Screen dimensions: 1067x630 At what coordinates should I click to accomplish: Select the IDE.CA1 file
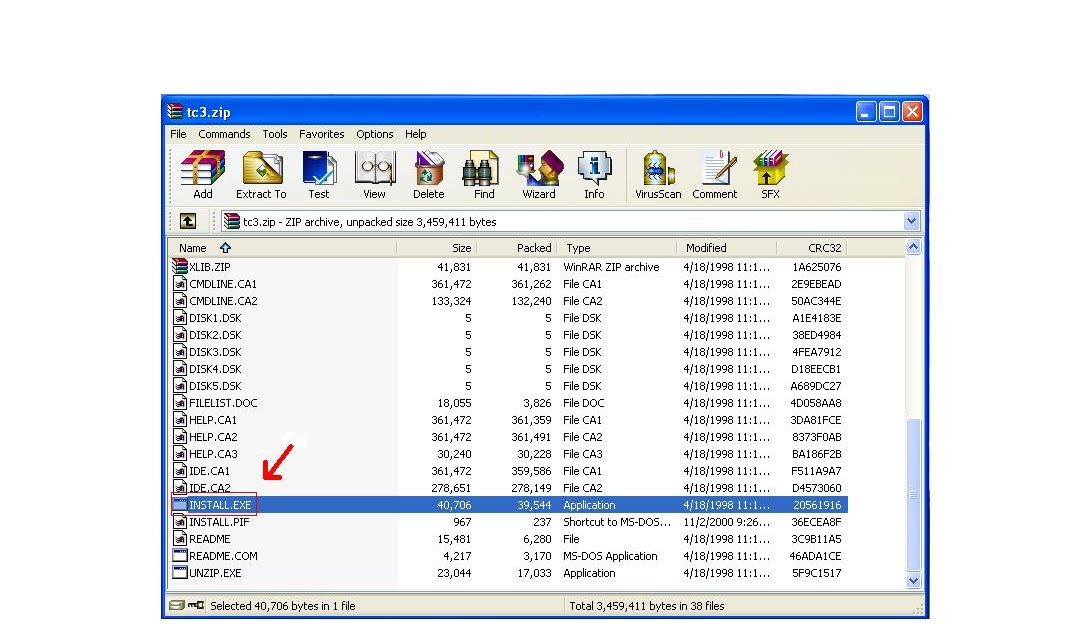210,471
